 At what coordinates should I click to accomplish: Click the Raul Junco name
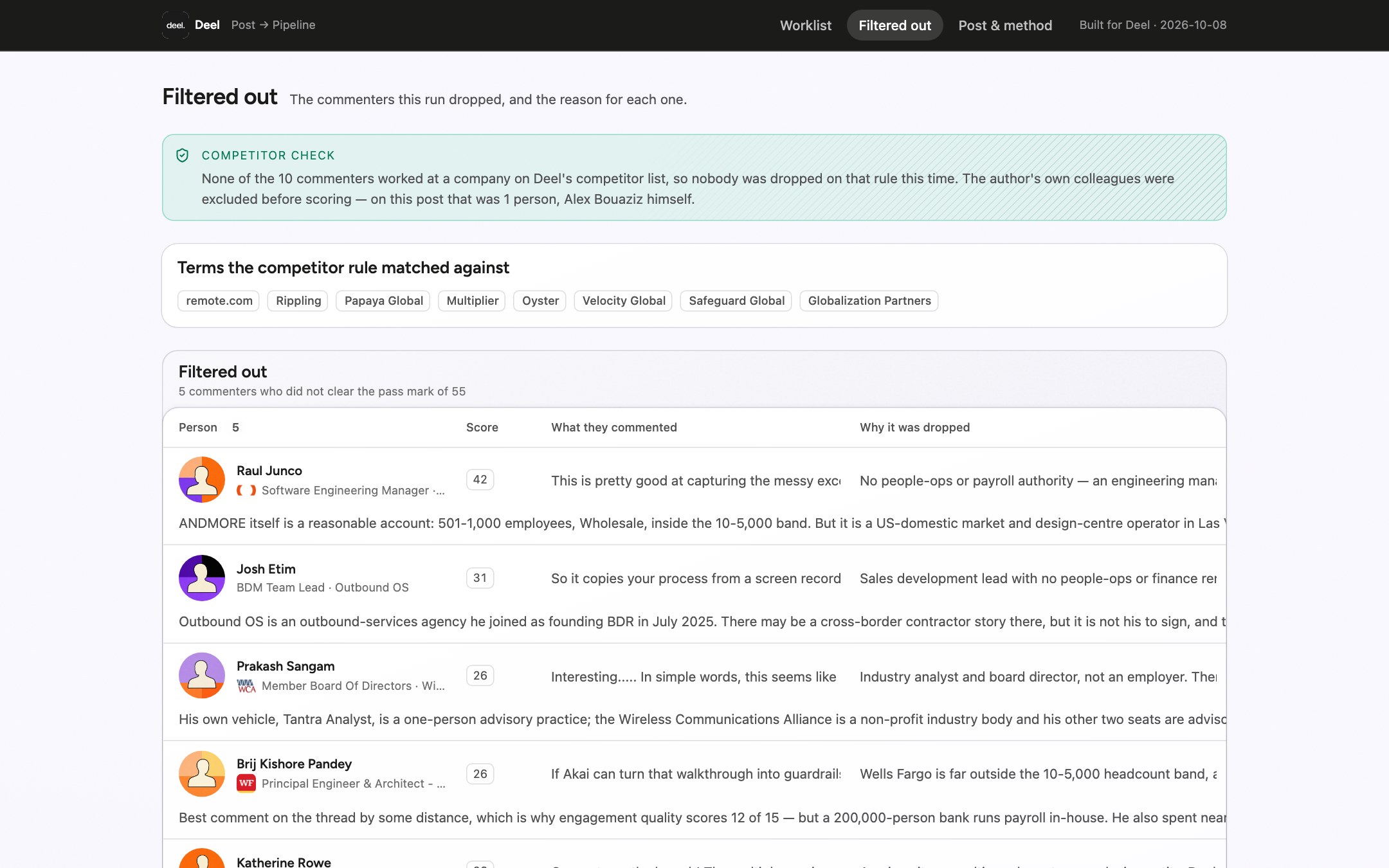[269, 471]
